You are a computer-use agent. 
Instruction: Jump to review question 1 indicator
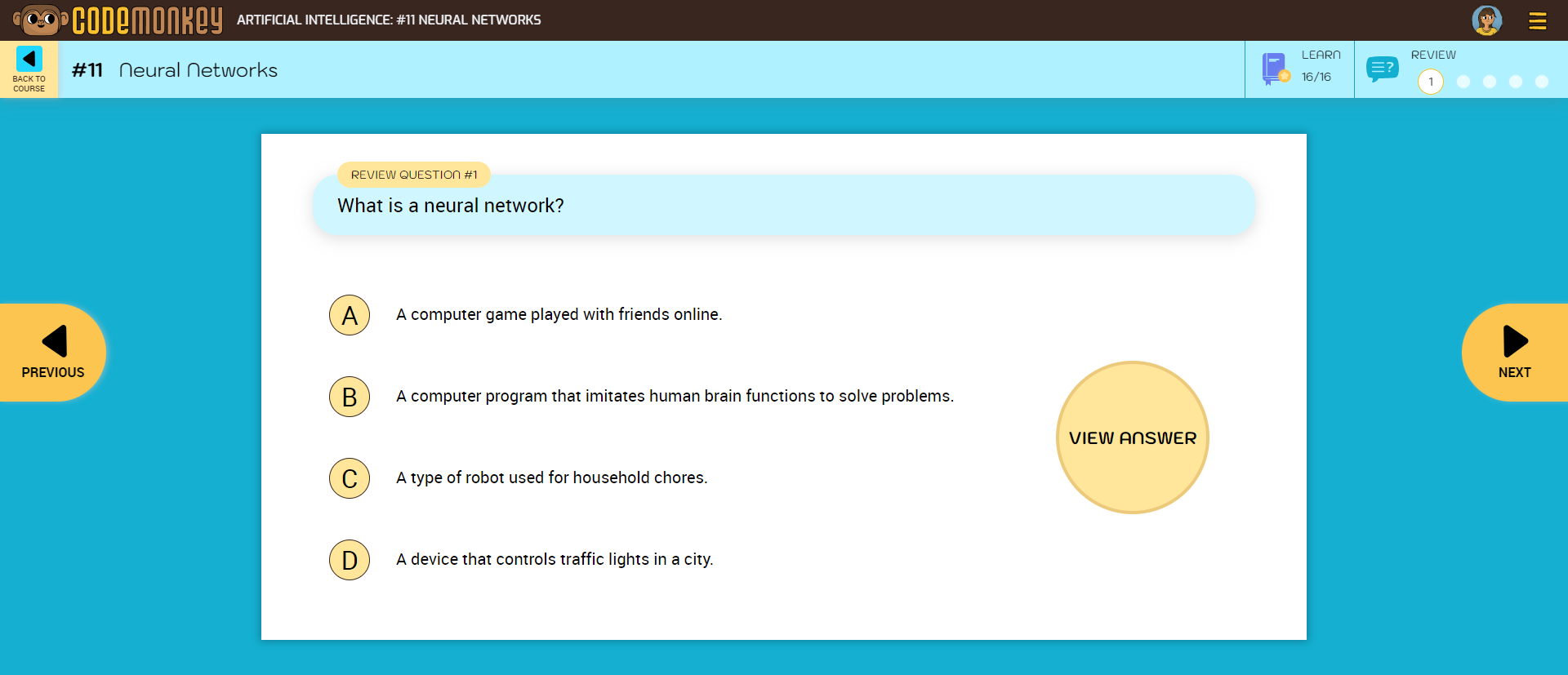pos(1430,82)
